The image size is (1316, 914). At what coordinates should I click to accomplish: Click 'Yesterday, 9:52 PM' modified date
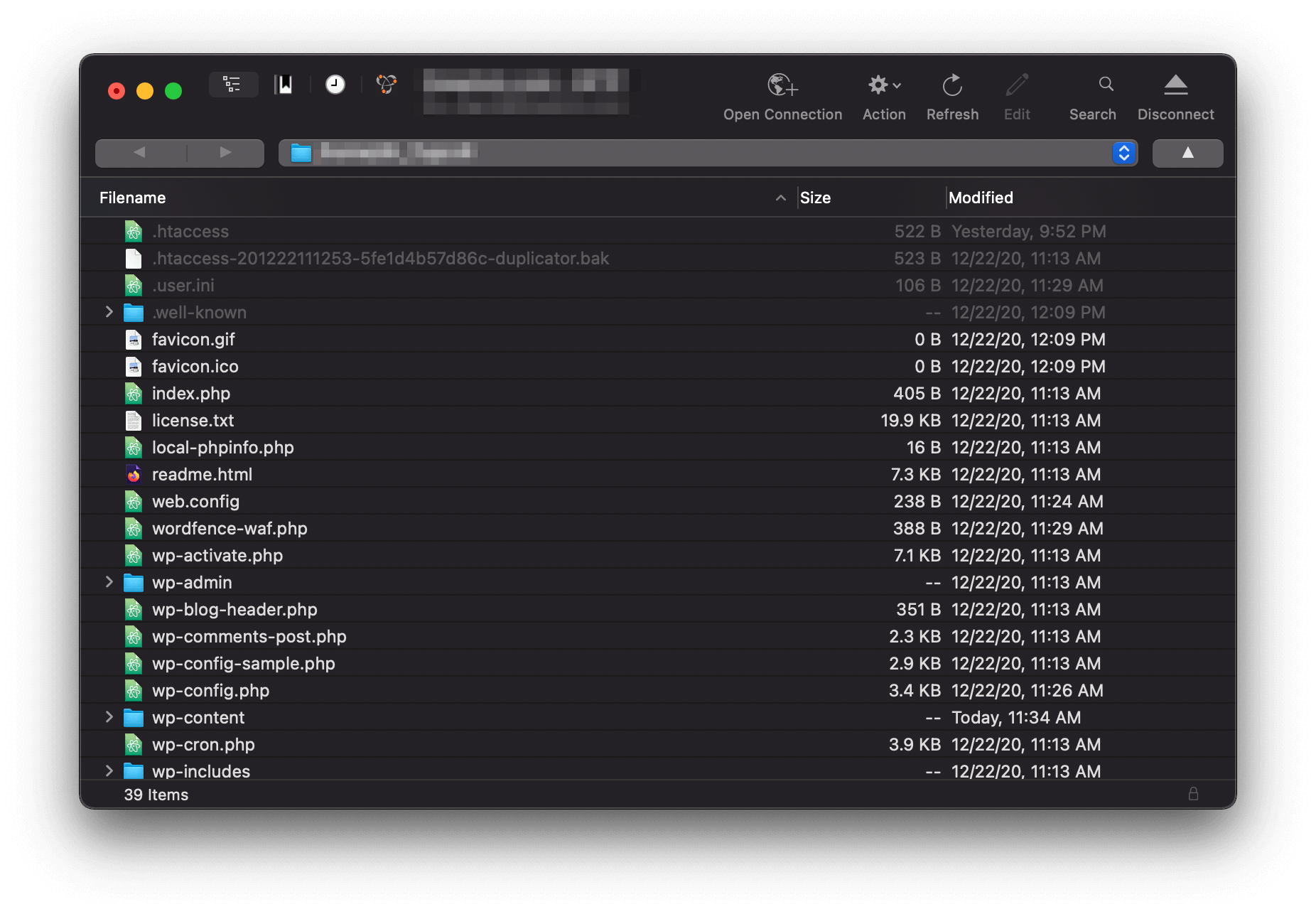pyautogui.click(x=1028, y=231)
